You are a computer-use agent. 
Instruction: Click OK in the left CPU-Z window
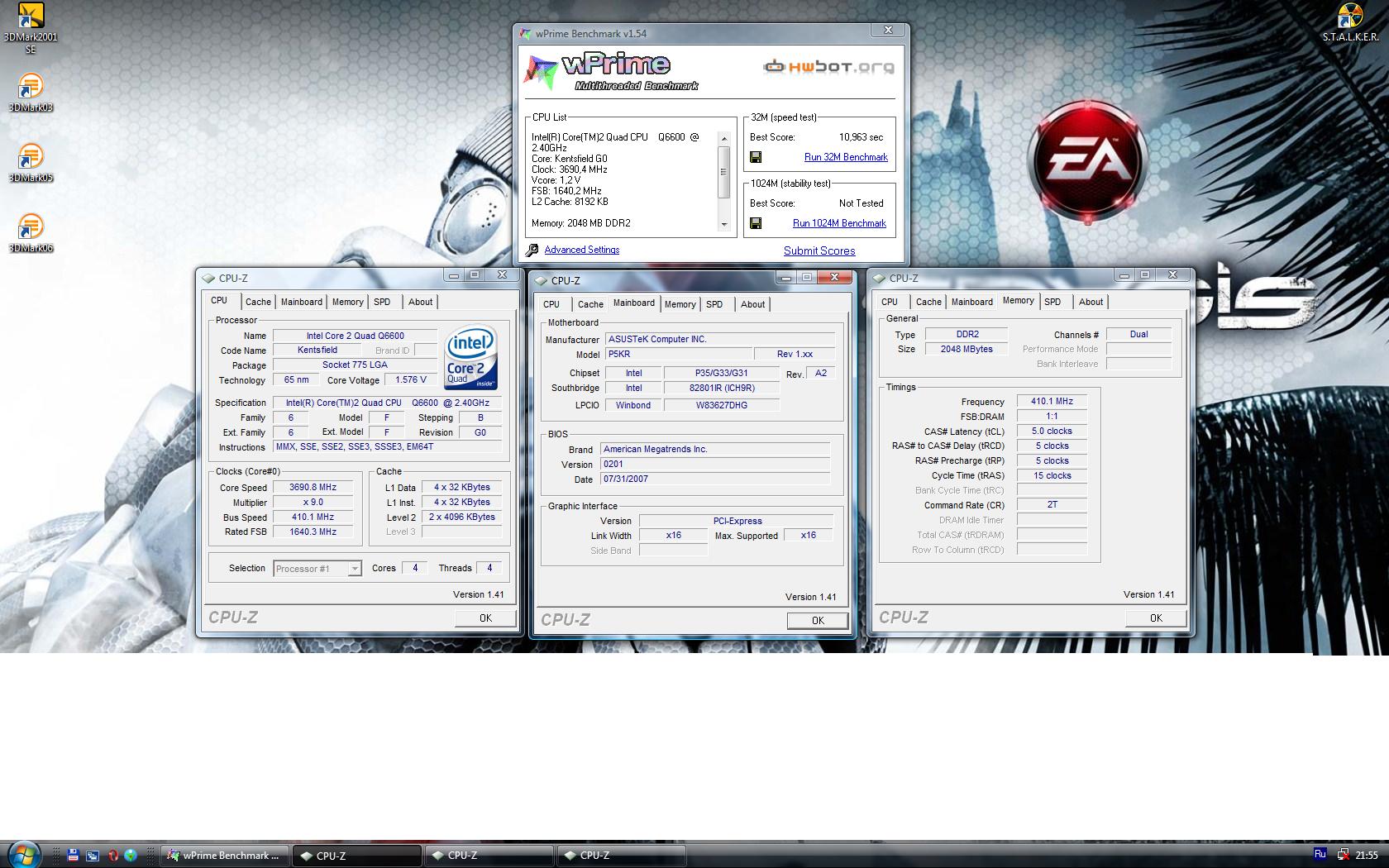pos(485,618)
